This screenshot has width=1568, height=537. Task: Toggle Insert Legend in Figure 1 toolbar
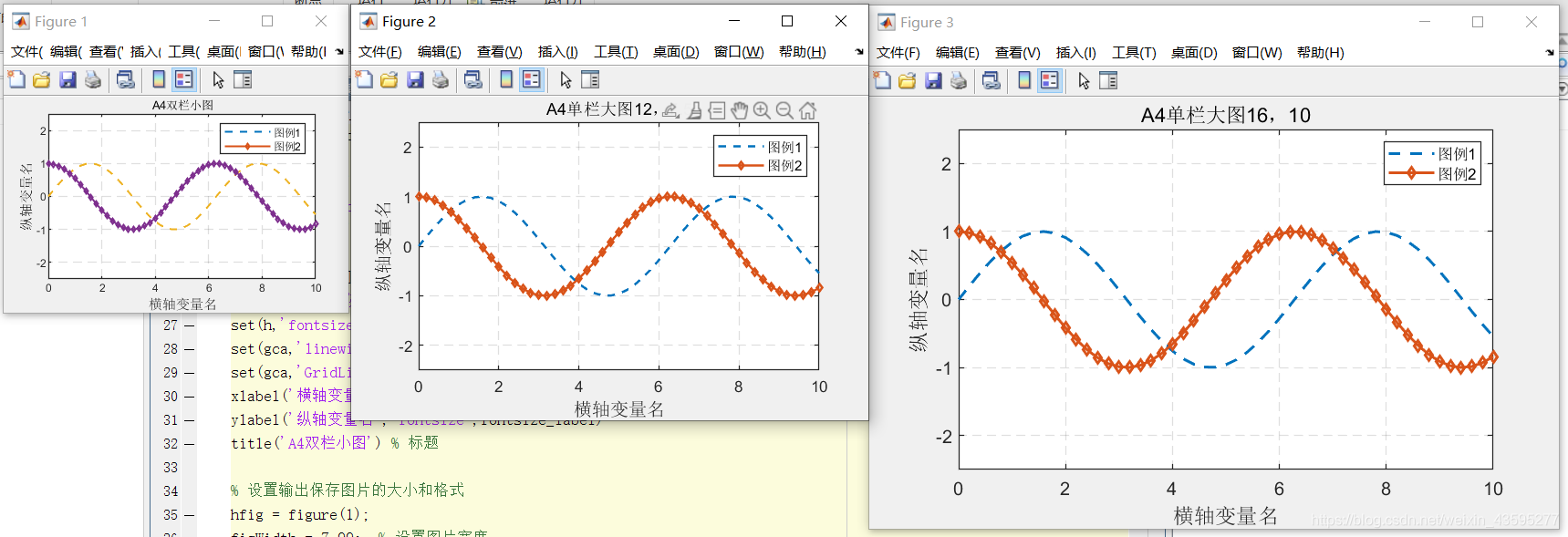184,79
